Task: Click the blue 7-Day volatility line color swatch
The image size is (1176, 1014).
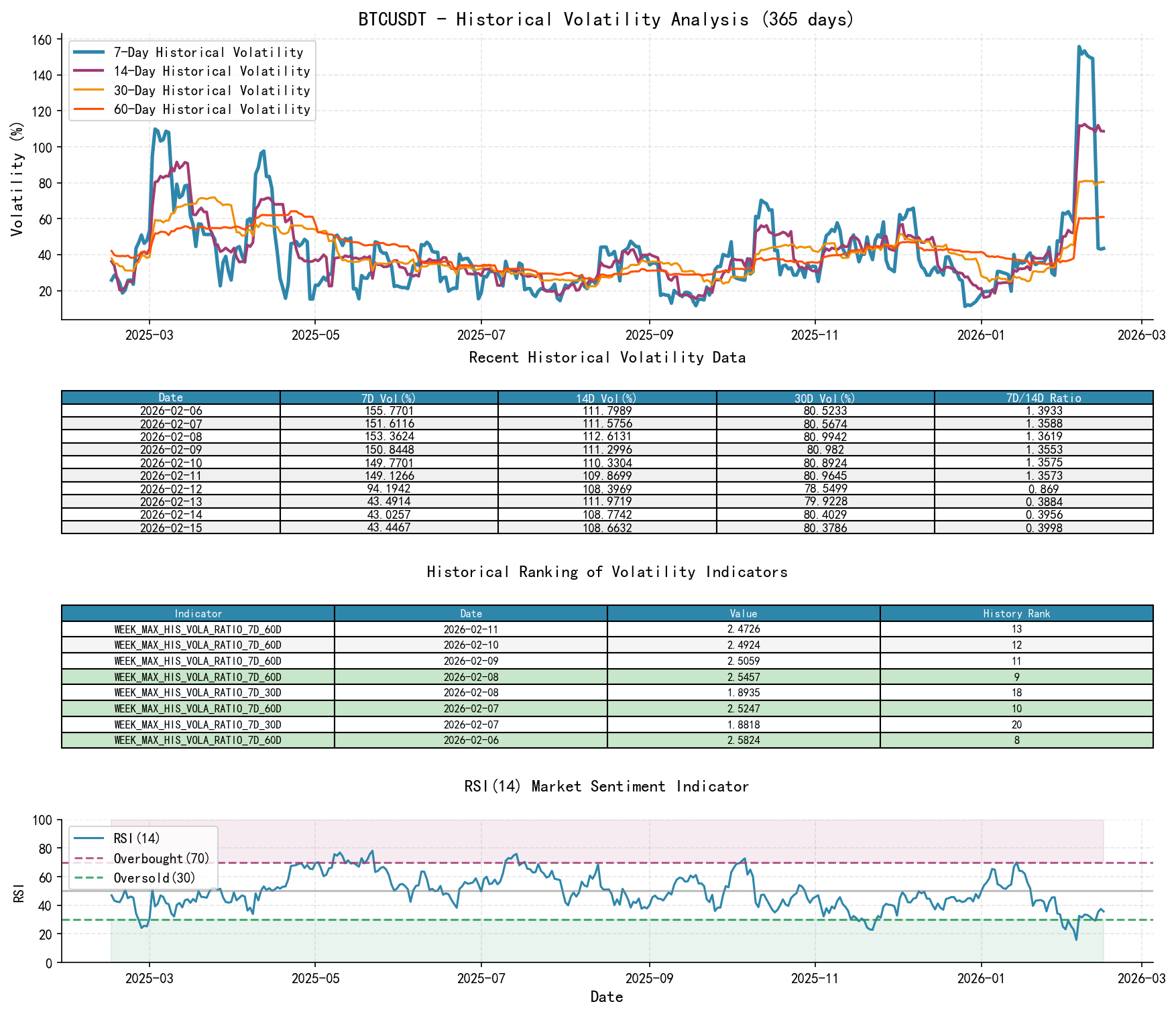Action: [x=88, y=52]
